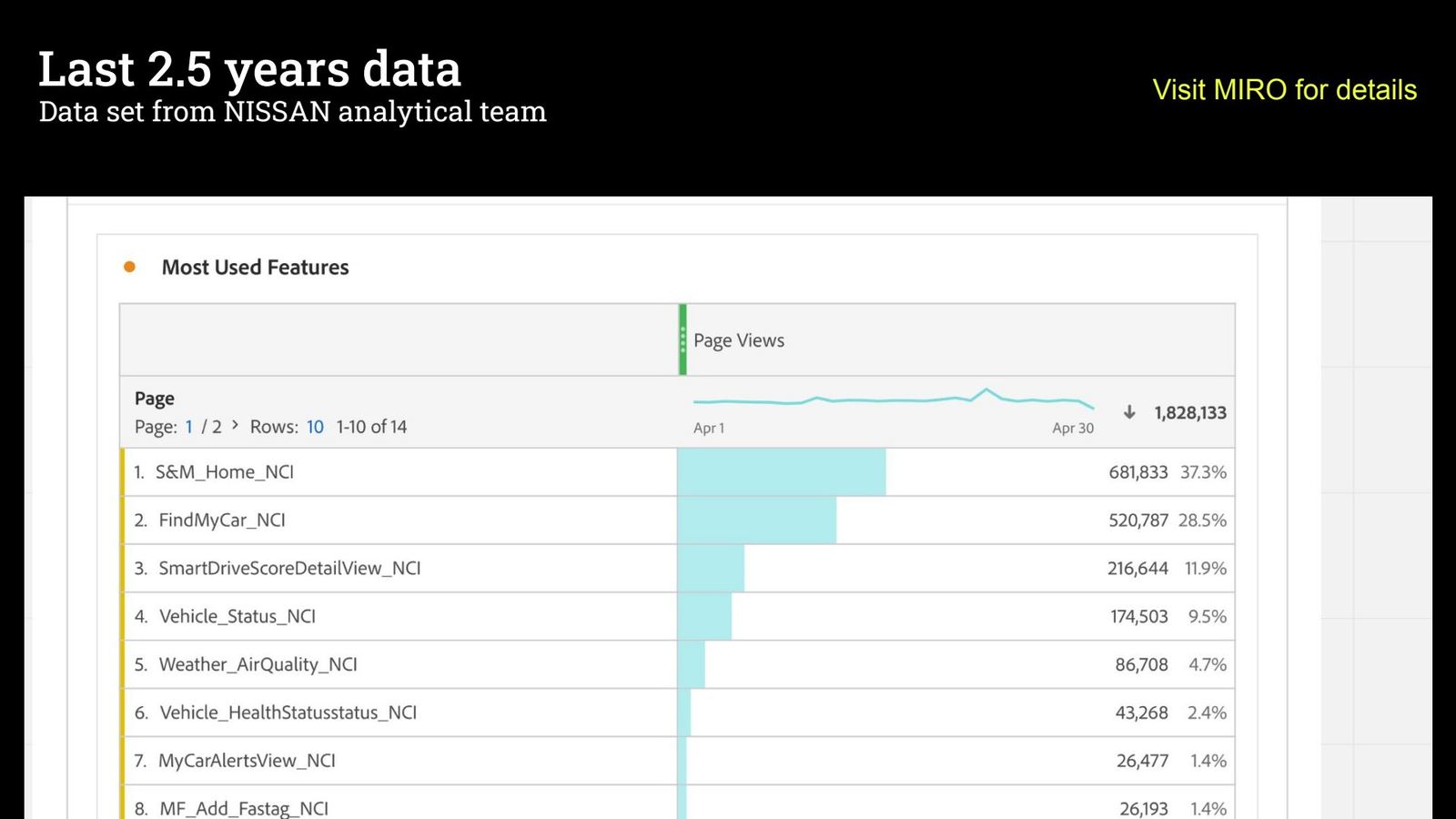Click the 1-10 of 14 row range text
The width and height of the screenshot is (1456, 819).
[x=371, y=427]
